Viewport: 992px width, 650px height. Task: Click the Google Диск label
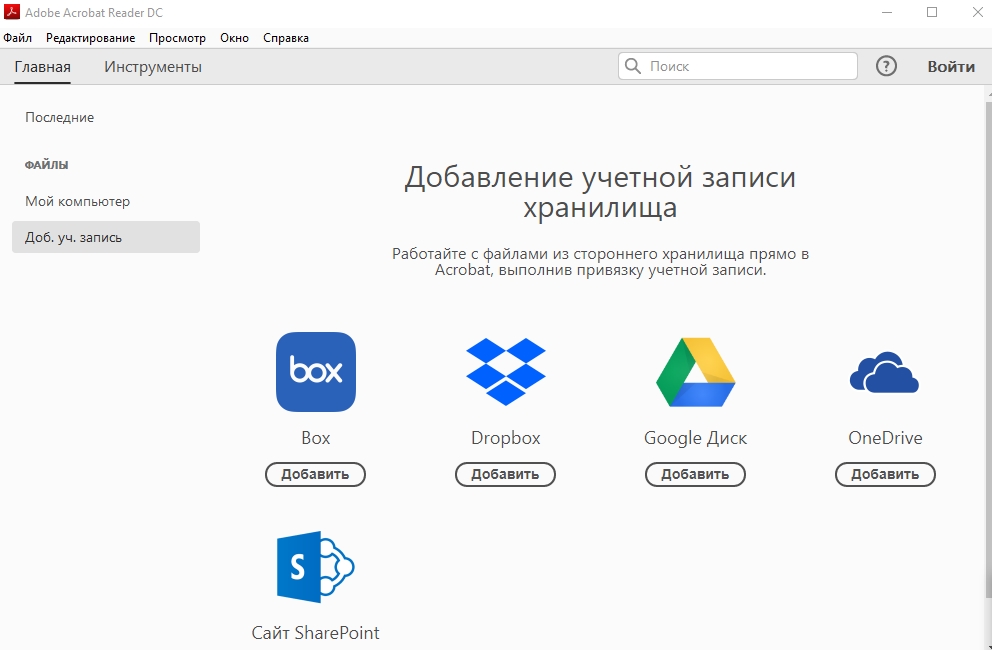(x=695, y=438)
